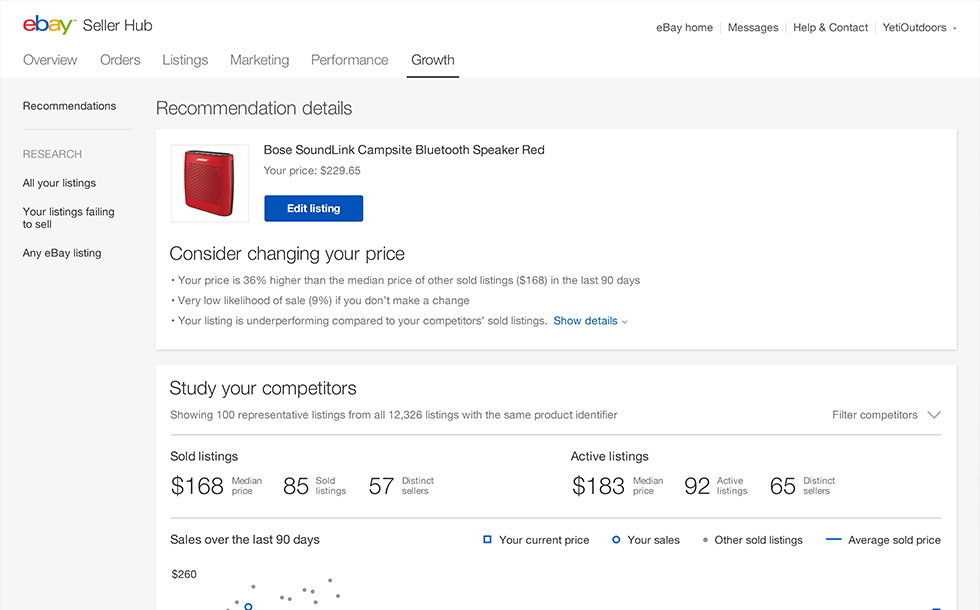
Task: Click the 85 sold listings value
Action: tap(296, 486)
